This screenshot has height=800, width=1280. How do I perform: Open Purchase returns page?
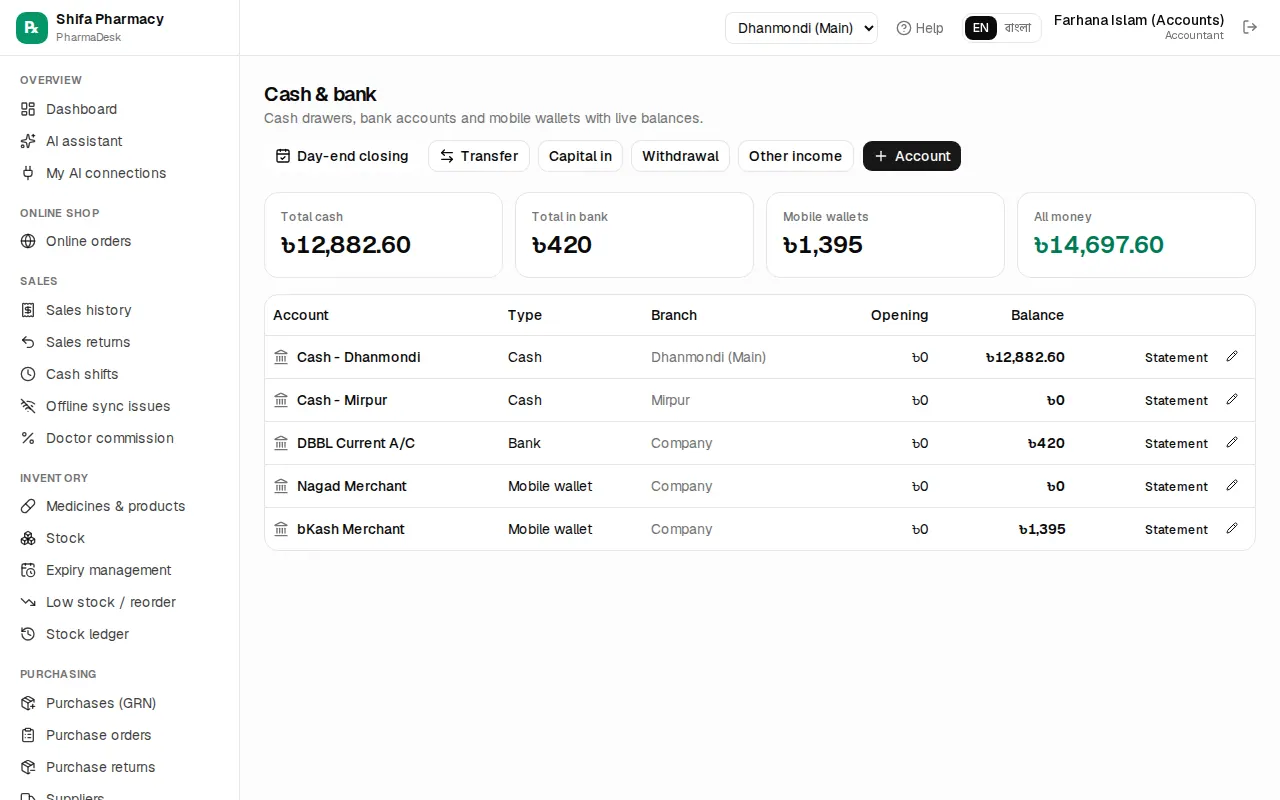(x=120, y=767)
